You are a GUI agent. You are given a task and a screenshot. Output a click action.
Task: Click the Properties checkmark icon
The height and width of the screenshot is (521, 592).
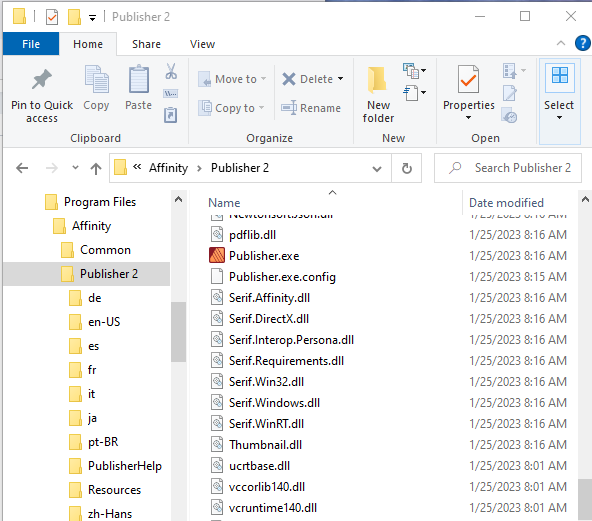[x=468, y=79]
